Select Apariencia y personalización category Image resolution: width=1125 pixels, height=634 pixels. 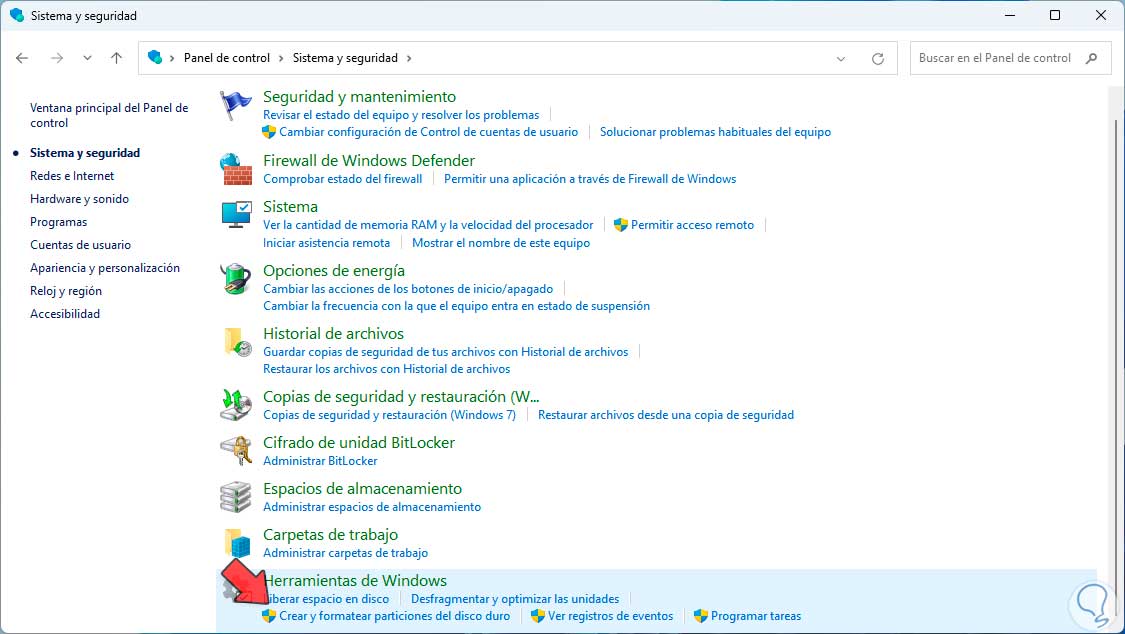click(105, 268)
